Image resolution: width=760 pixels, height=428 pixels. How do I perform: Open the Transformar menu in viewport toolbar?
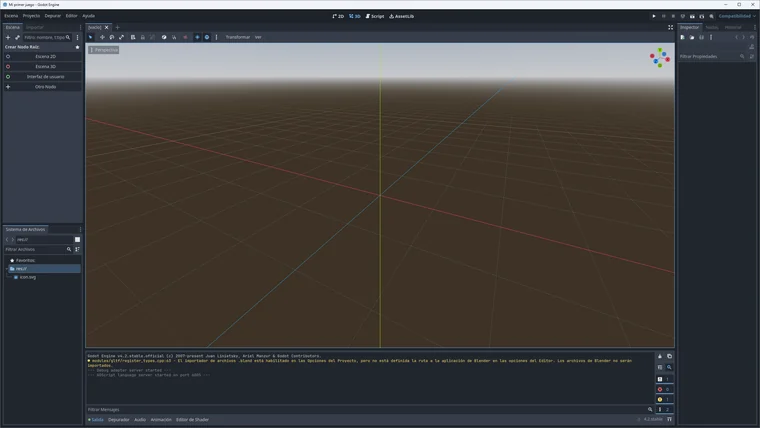(238, 37)
